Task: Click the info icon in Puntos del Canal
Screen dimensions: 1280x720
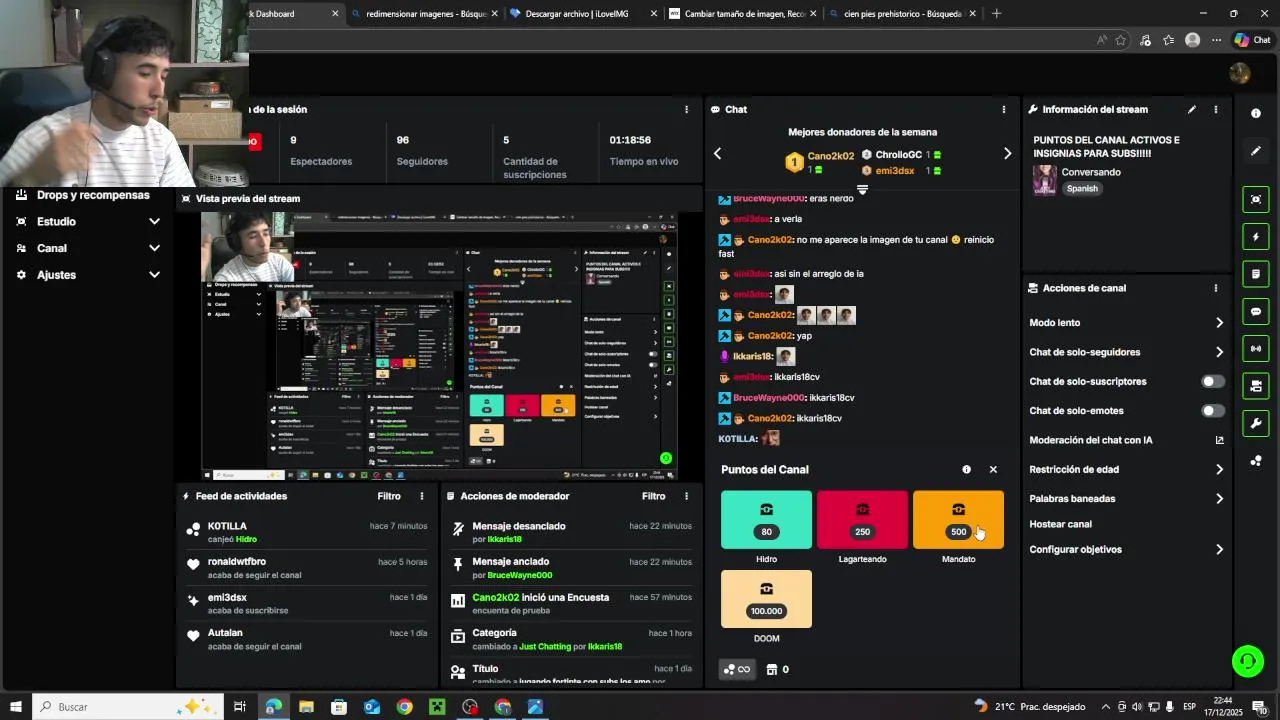Action: coord(966,469)
